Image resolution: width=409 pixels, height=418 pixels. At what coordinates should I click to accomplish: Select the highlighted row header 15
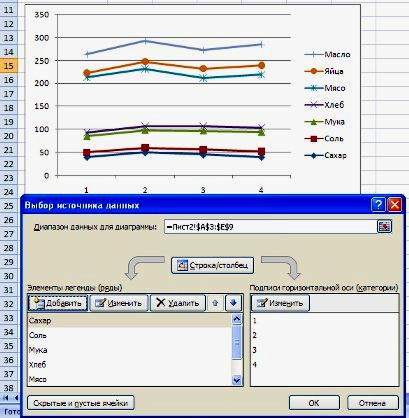coord(9,66)
